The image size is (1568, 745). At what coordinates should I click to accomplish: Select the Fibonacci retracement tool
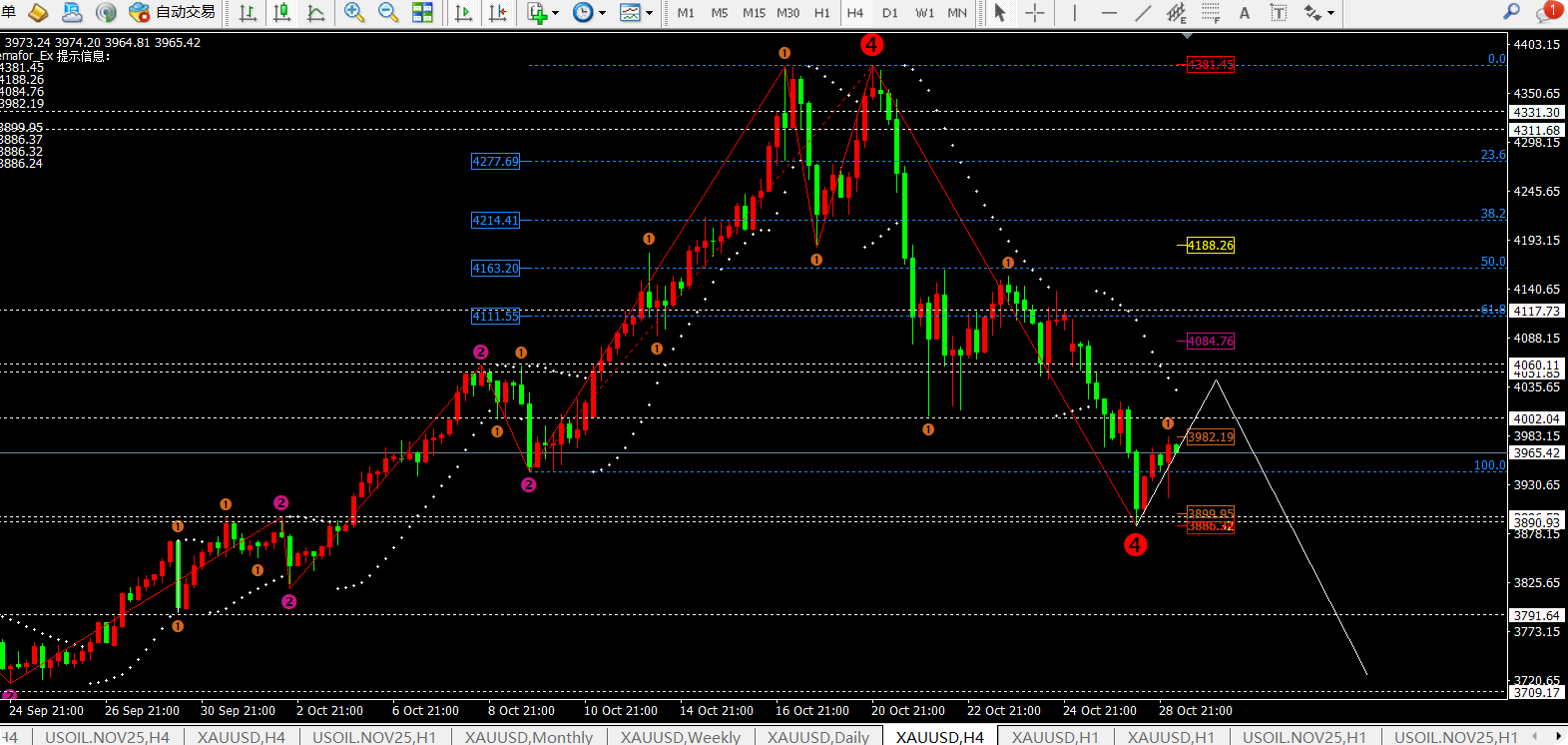(1211, 13)
